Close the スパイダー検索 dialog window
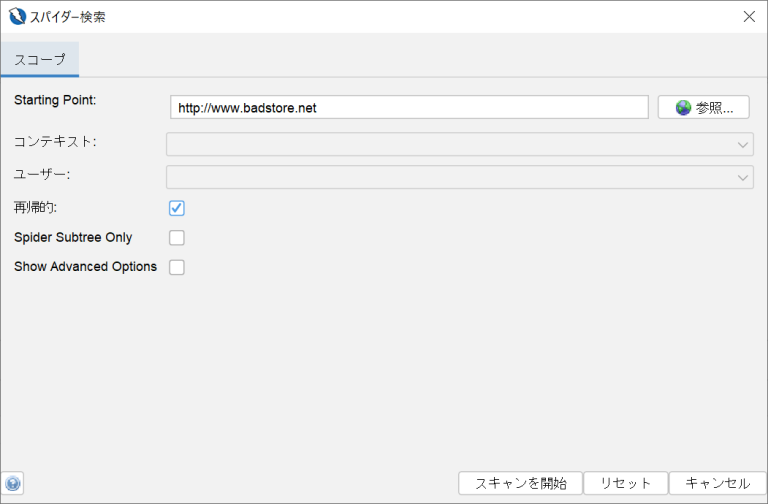768x504 pixels. point(749,16)
